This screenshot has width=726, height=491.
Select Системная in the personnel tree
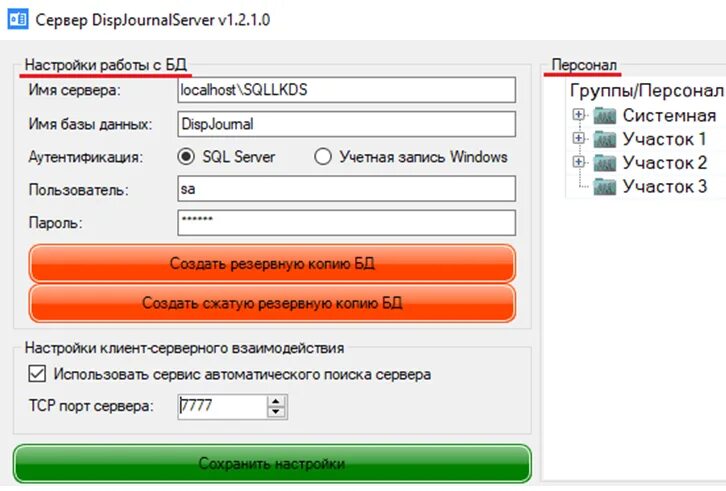[669, 115]
